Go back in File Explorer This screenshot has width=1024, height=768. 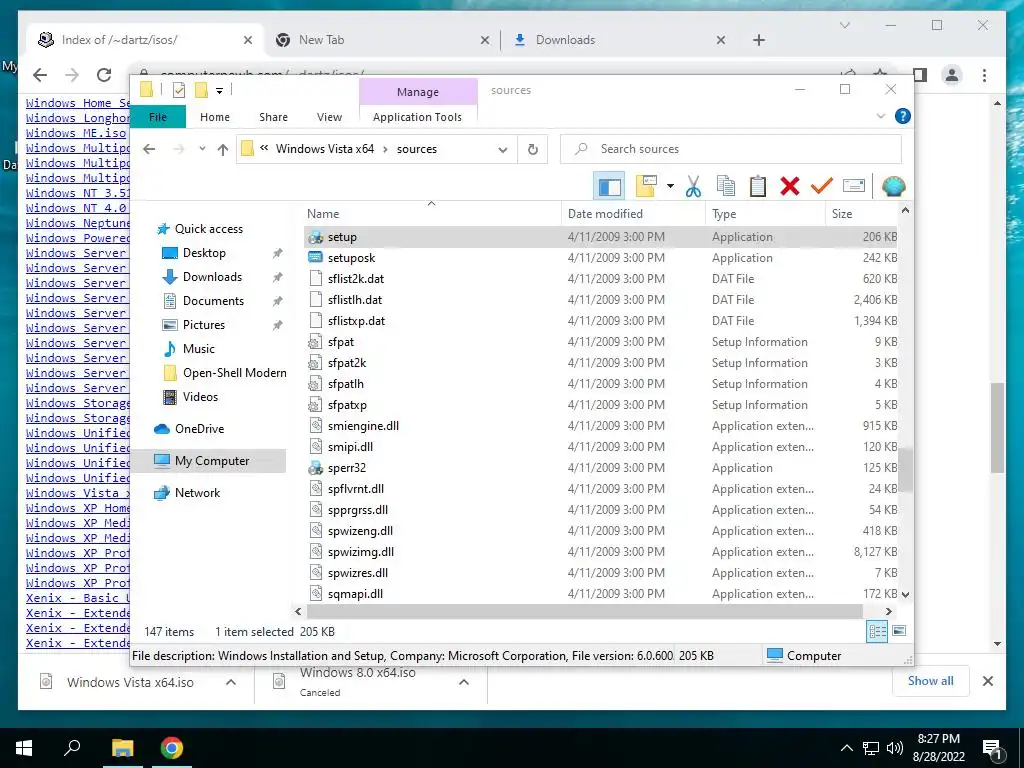149,149
